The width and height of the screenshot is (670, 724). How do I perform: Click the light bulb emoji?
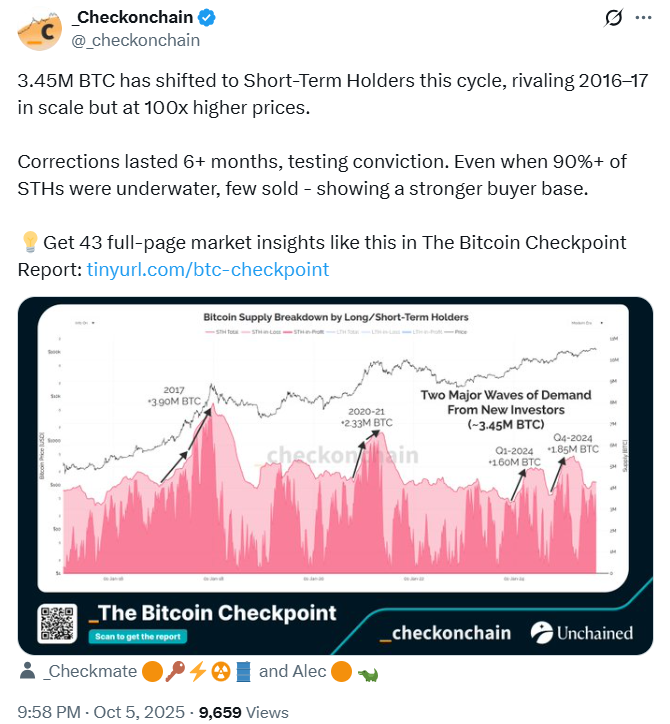[30, 243]
